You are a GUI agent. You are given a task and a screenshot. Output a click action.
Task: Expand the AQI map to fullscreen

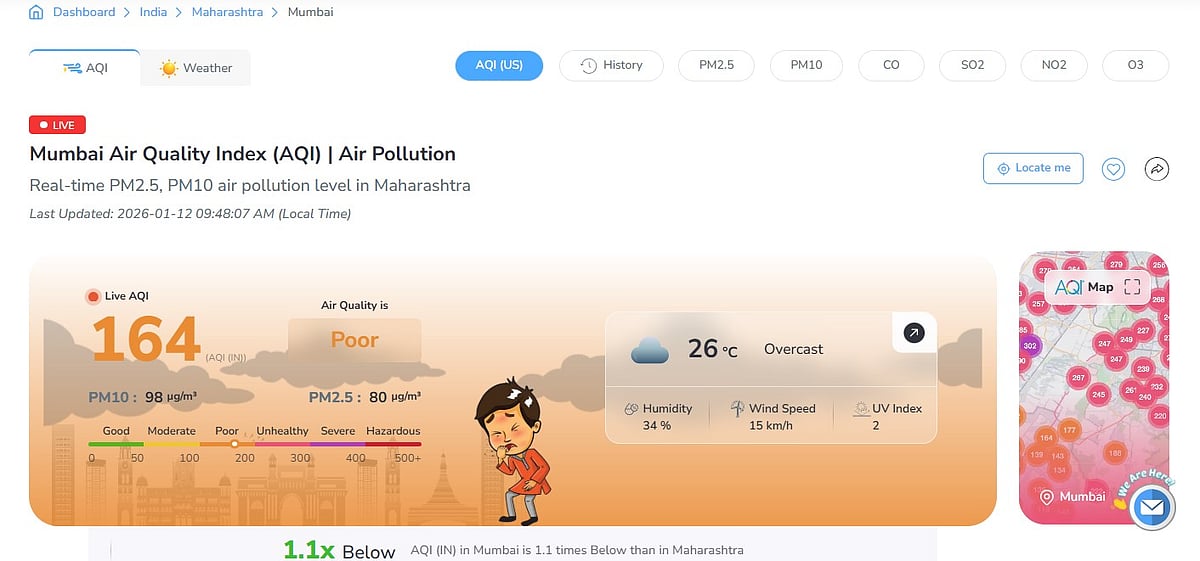pyautogui.click(x=1132, y=287)
